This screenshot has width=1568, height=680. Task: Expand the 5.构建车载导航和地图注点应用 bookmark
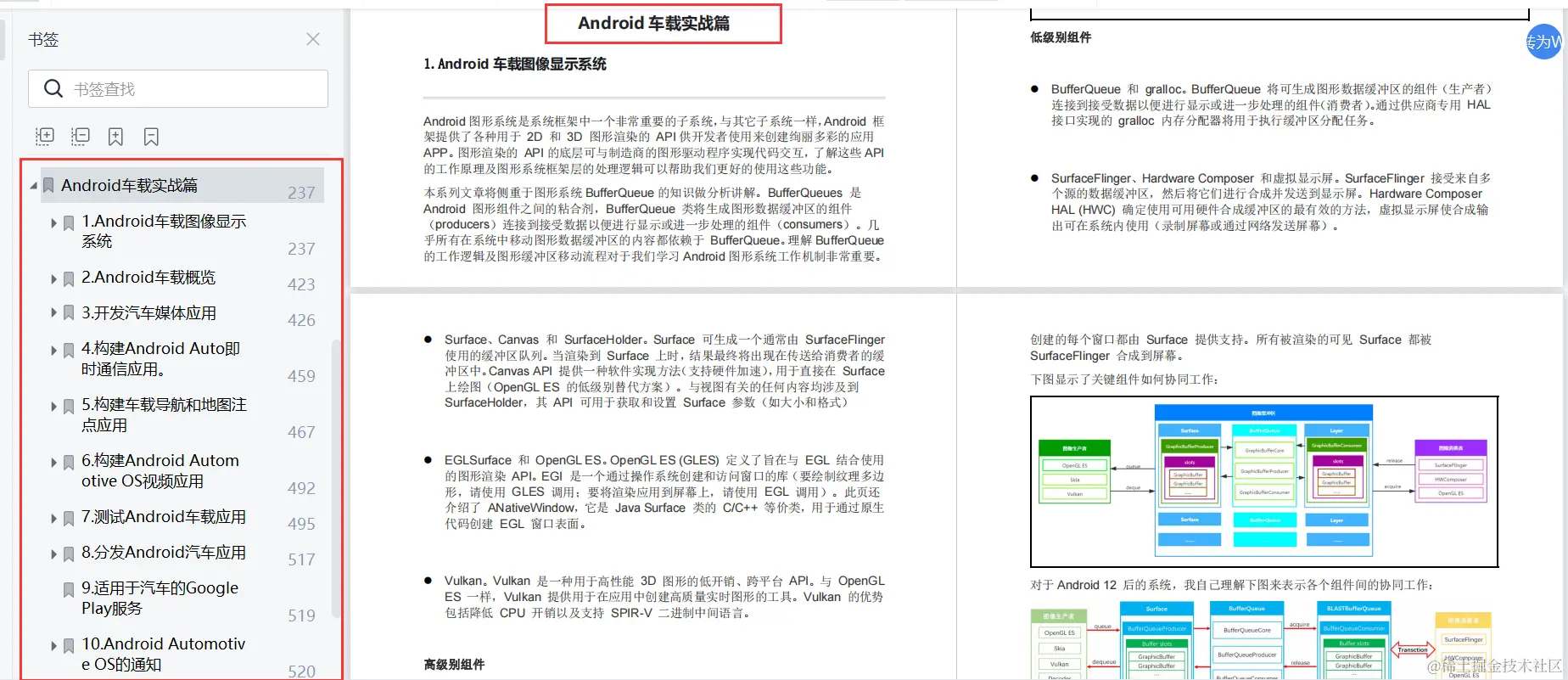(54, 407)
